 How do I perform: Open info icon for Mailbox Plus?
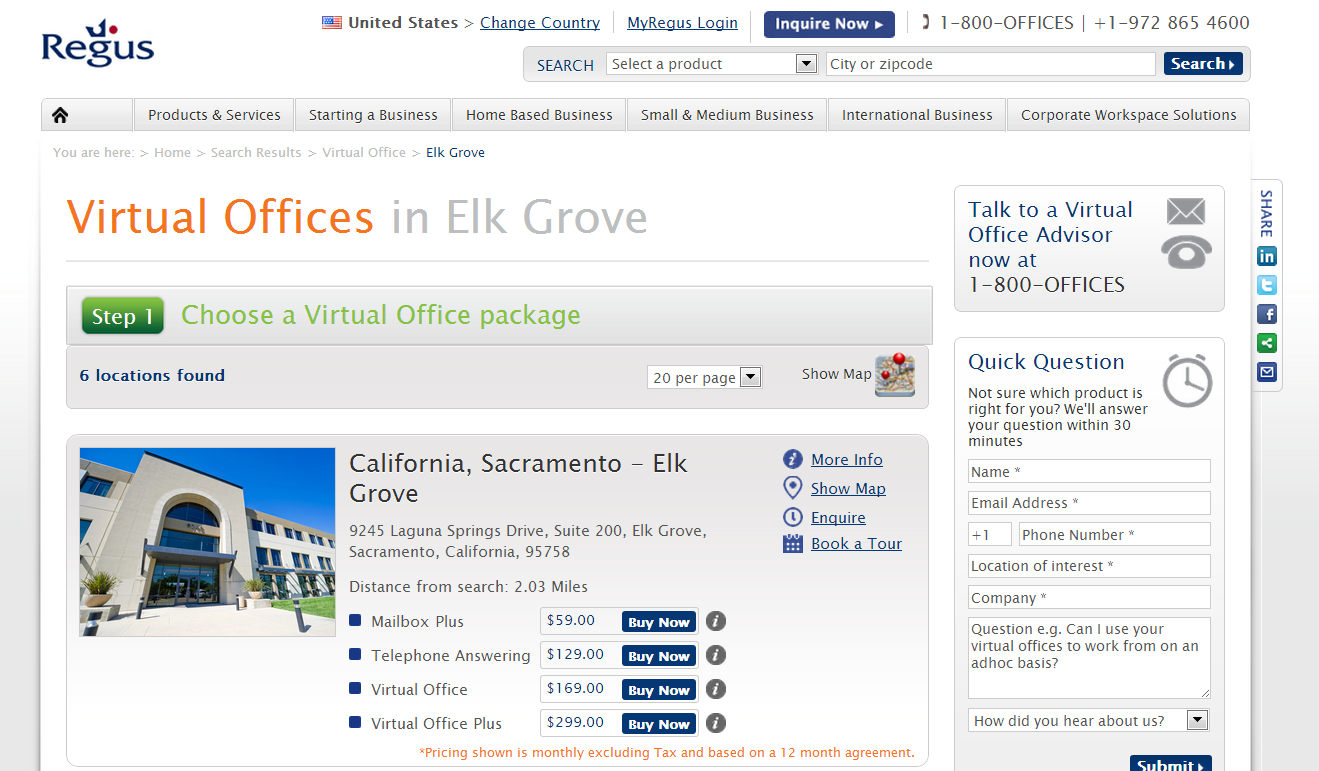tap(716, 621)
